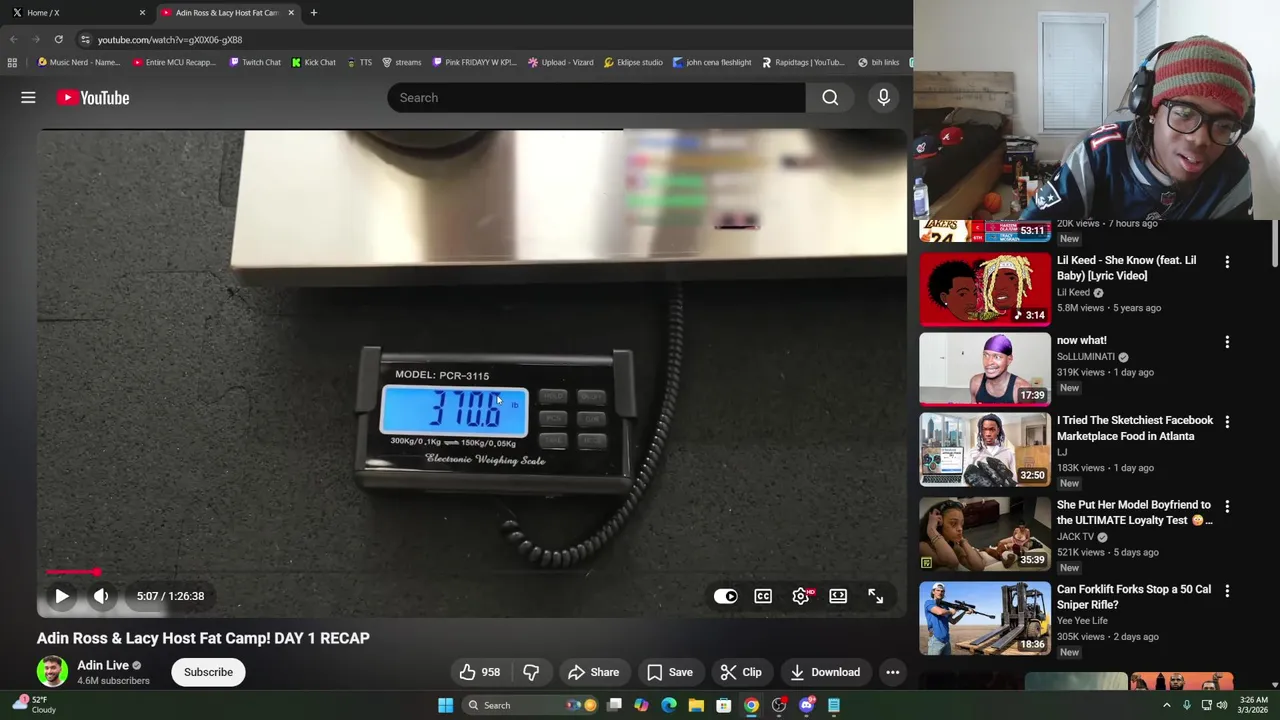This screenshot has width=1280, height=720.
Task: Open the 'now what!' video thumbnail
Action: pyautogui.click(x=985, y=369)
